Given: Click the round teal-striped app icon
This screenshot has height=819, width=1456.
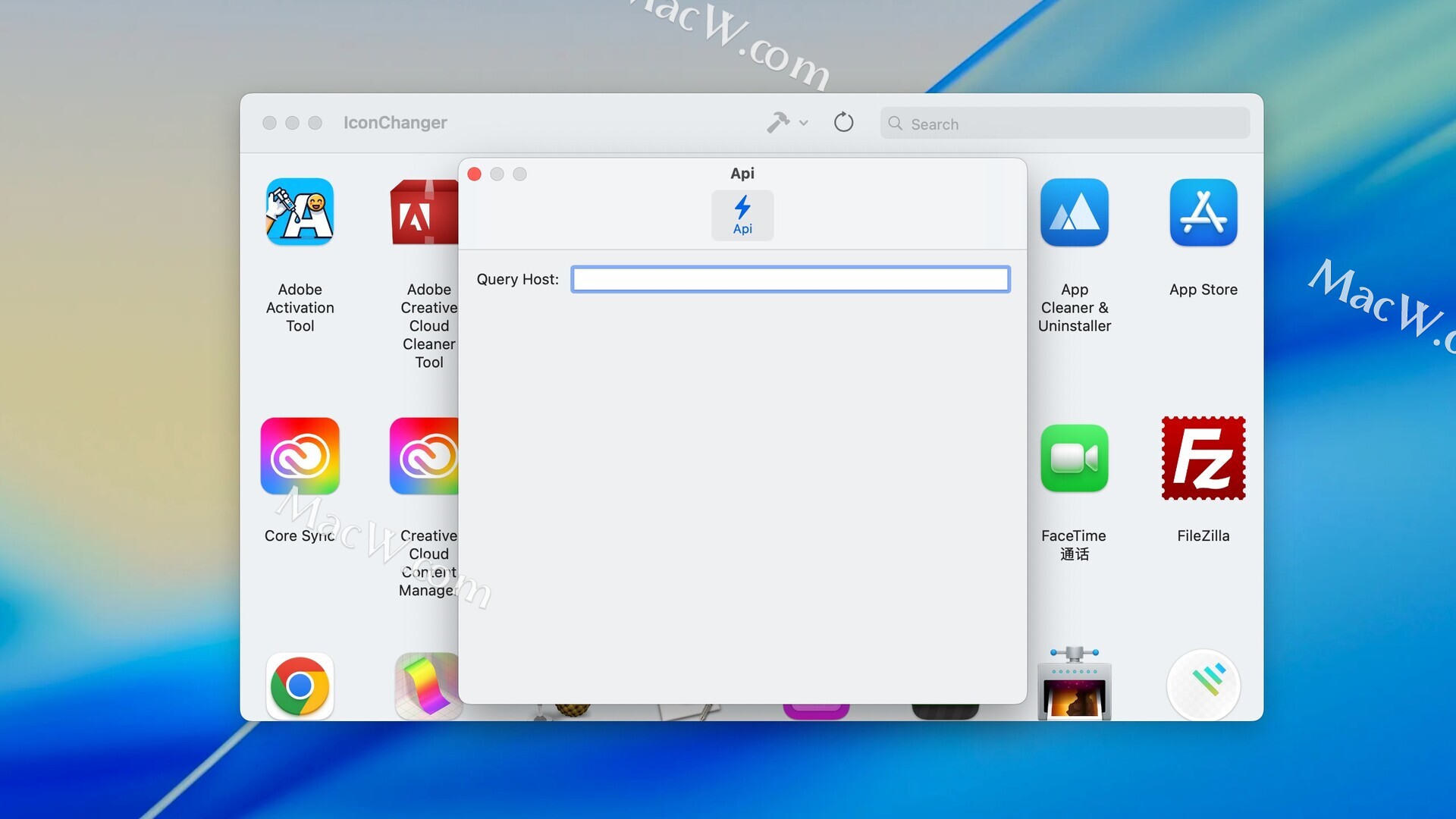Looking at the screenshot, I should click(x=1203, y=684).
